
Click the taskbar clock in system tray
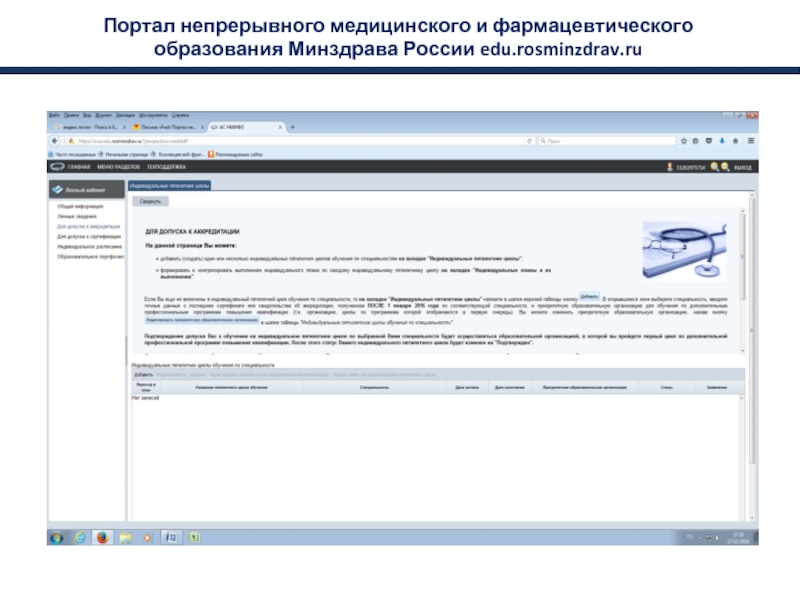(x=738, y=538)
